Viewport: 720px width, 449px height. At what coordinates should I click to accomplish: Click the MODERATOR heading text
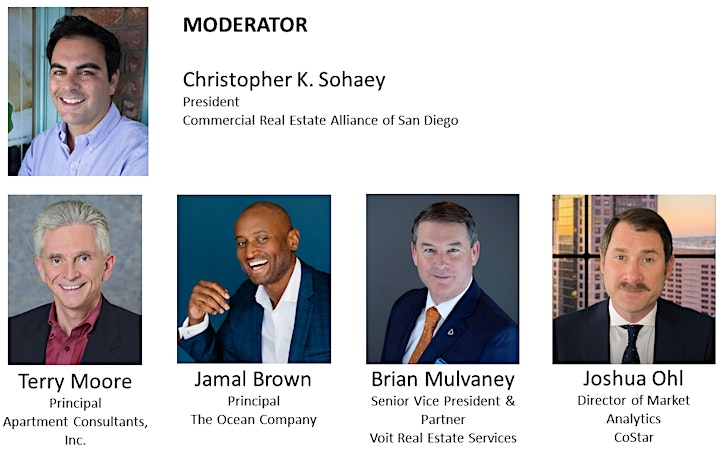click(245, 25)
